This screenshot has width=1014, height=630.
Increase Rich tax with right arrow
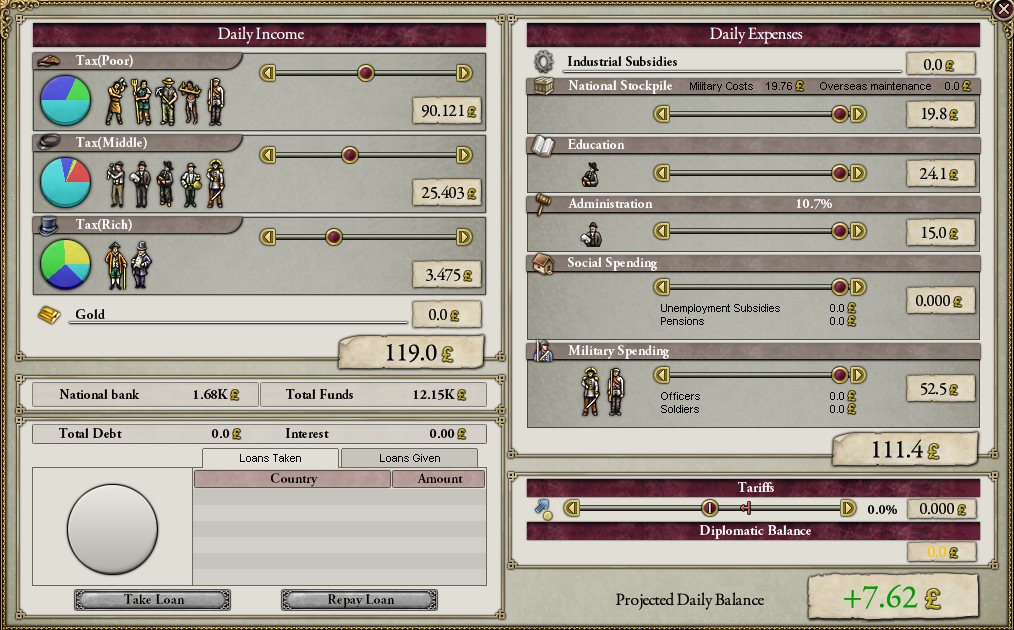[x=464, y=237]
